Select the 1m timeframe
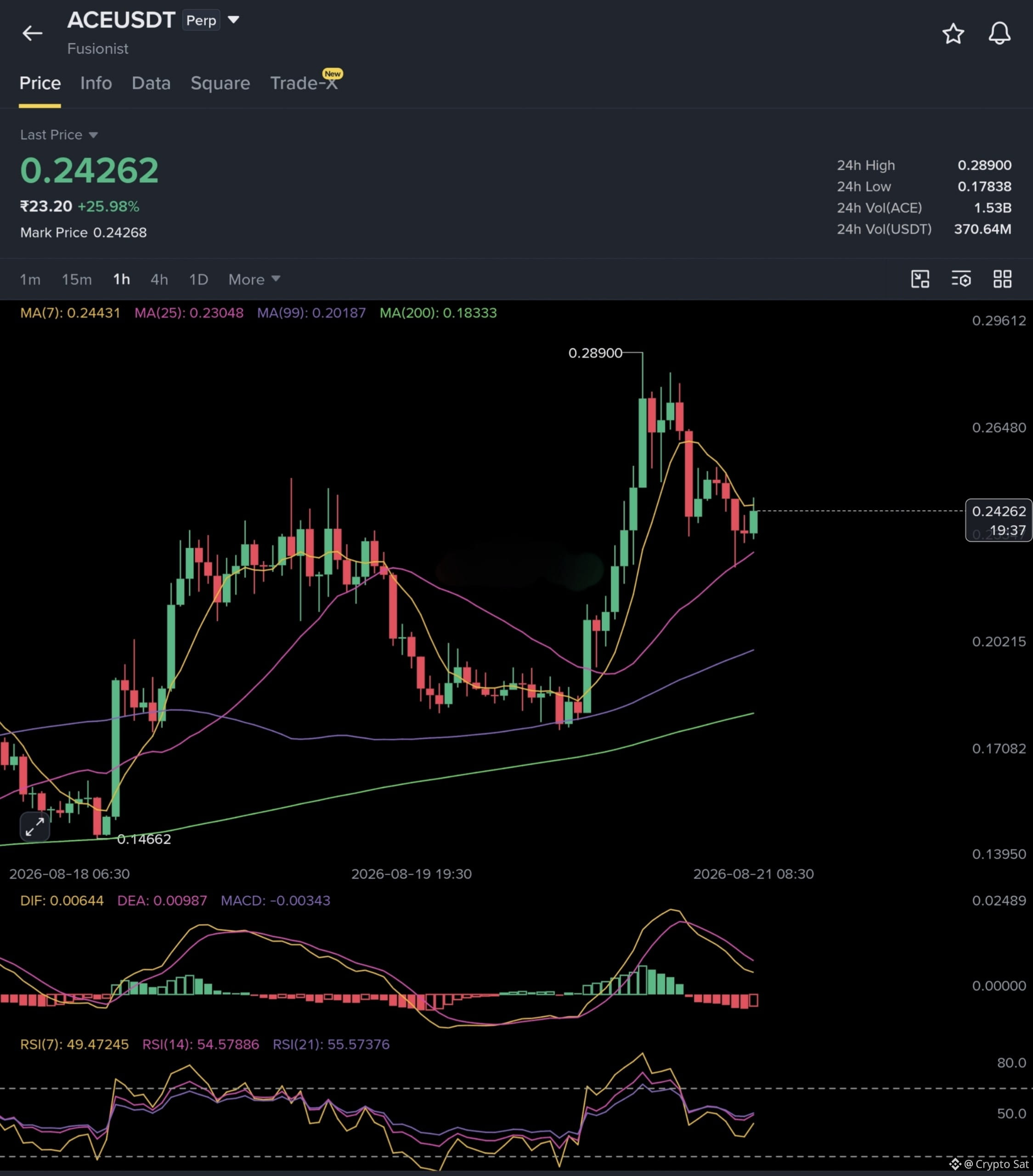This screenshot has width=1033, height=1176. [30, 280]
